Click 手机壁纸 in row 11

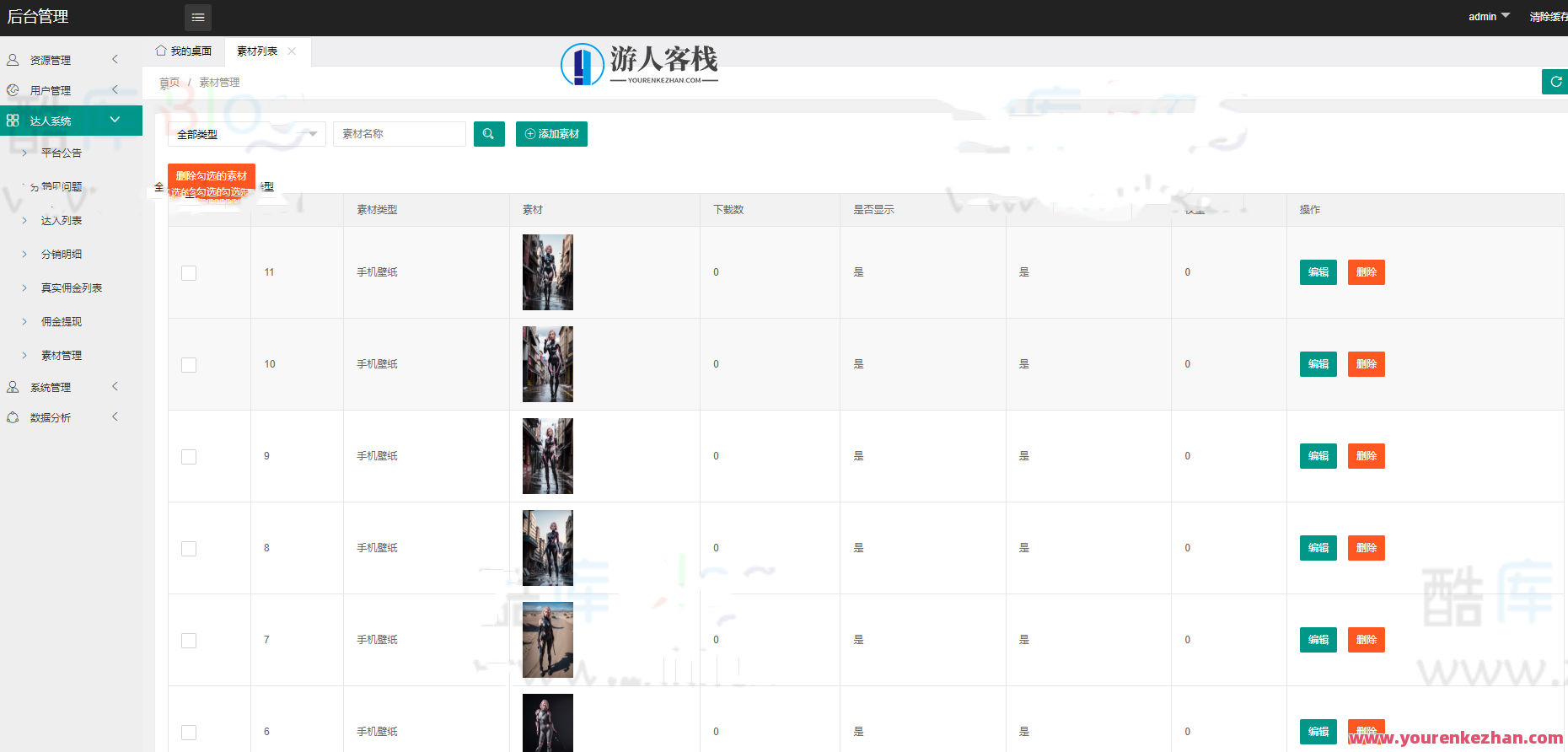click(377, 272)
